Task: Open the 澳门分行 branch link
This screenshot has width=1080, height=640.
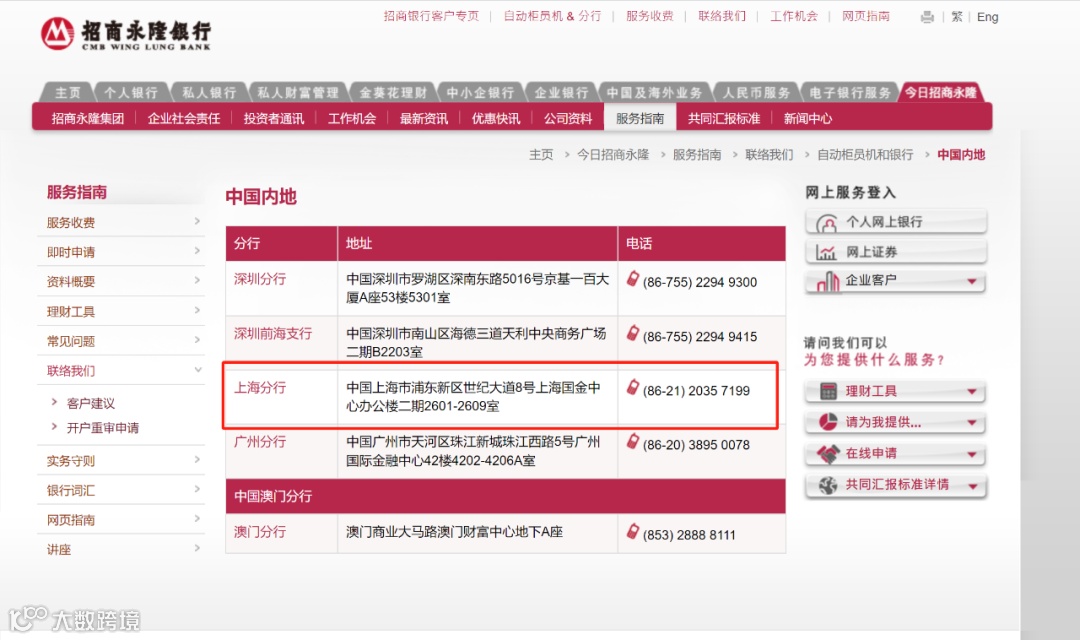Action: (260, 532)
